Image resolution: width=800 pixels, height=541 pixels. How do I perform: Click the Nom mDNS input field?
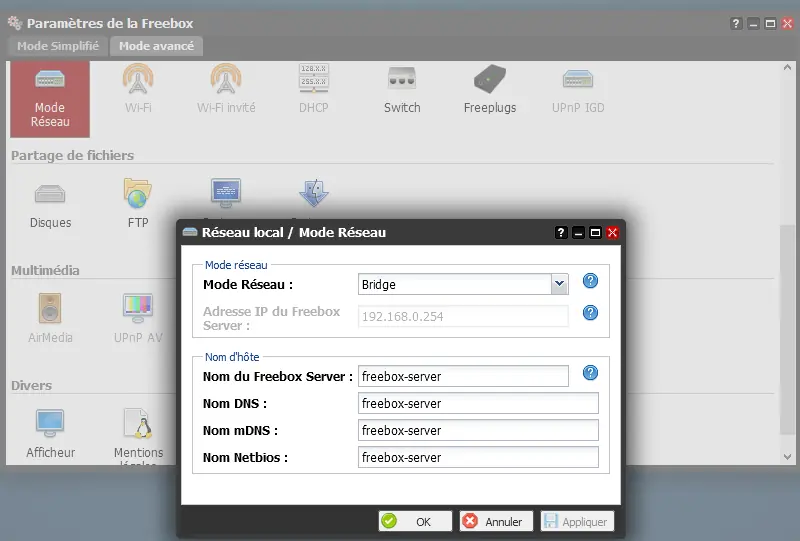click(x=478, y=430)
